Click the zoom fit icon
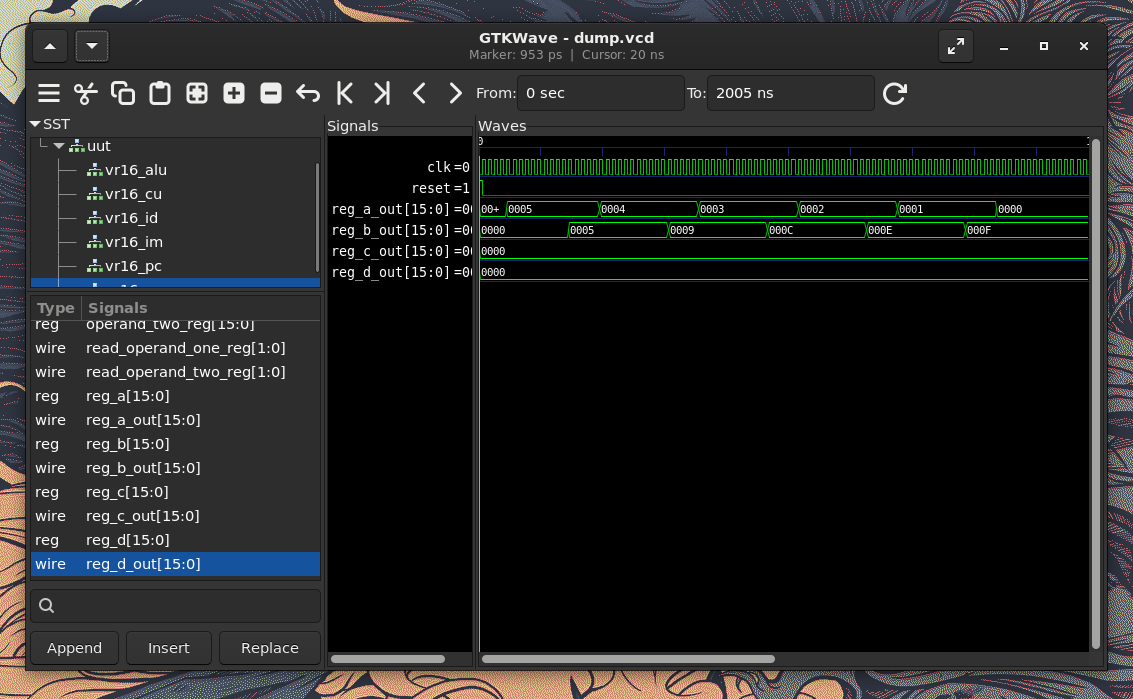Image resolution: width=1133 pixels, height=699 pixels. pyautogui.click(x=197, y=94)
